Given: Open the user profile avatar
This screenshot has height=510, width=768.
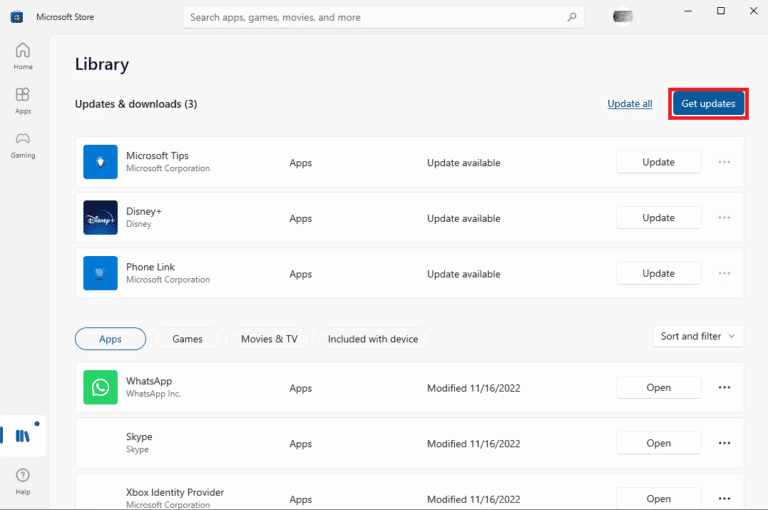Looking at the screenshot, I should point(623,17).
